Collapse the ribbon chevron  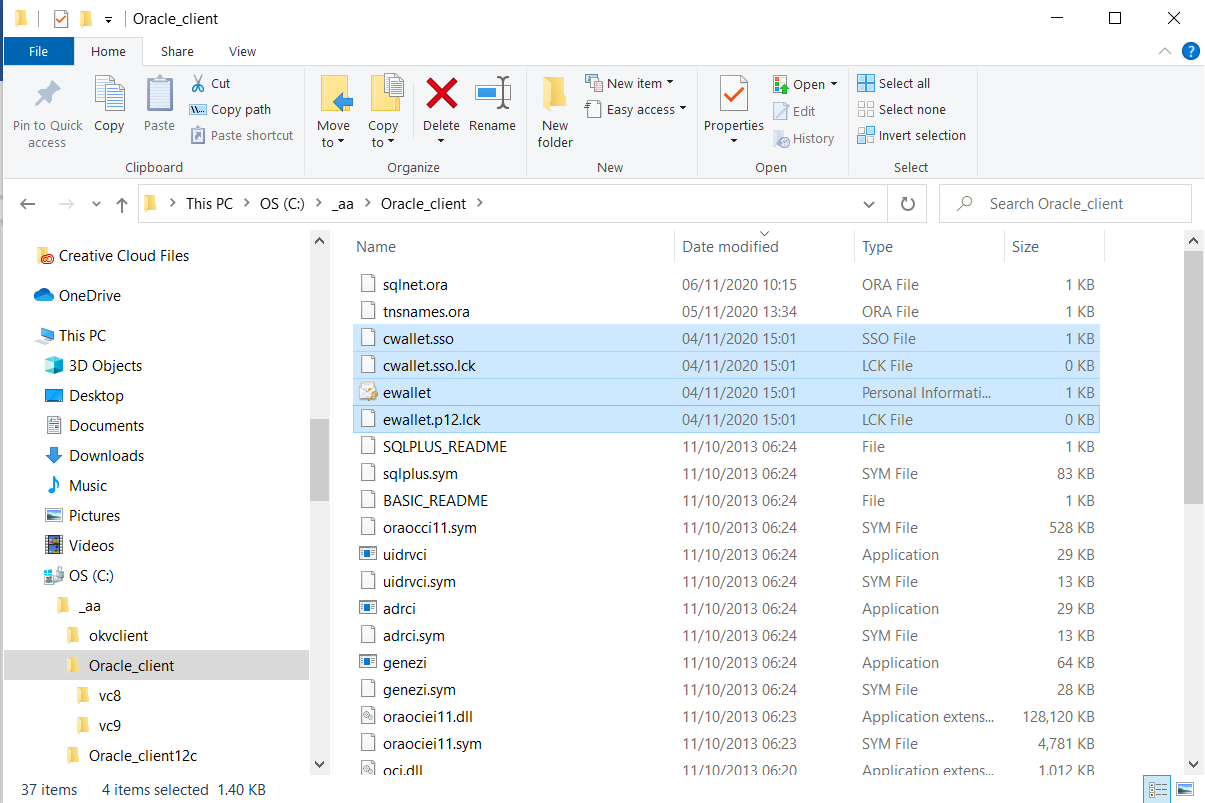click(1164, 51)
